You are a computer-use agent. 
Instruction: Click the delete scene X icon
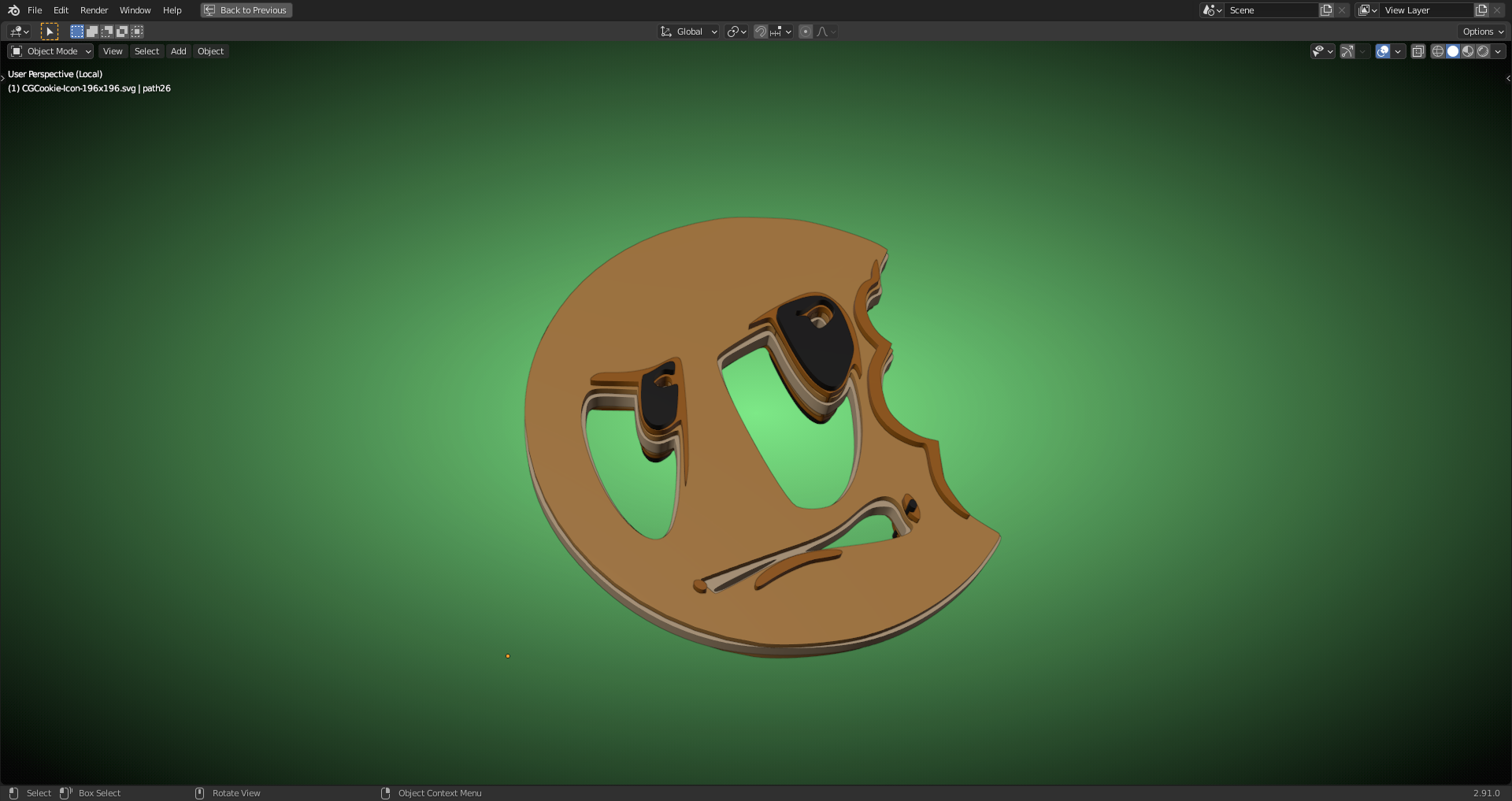point(1342,10)
